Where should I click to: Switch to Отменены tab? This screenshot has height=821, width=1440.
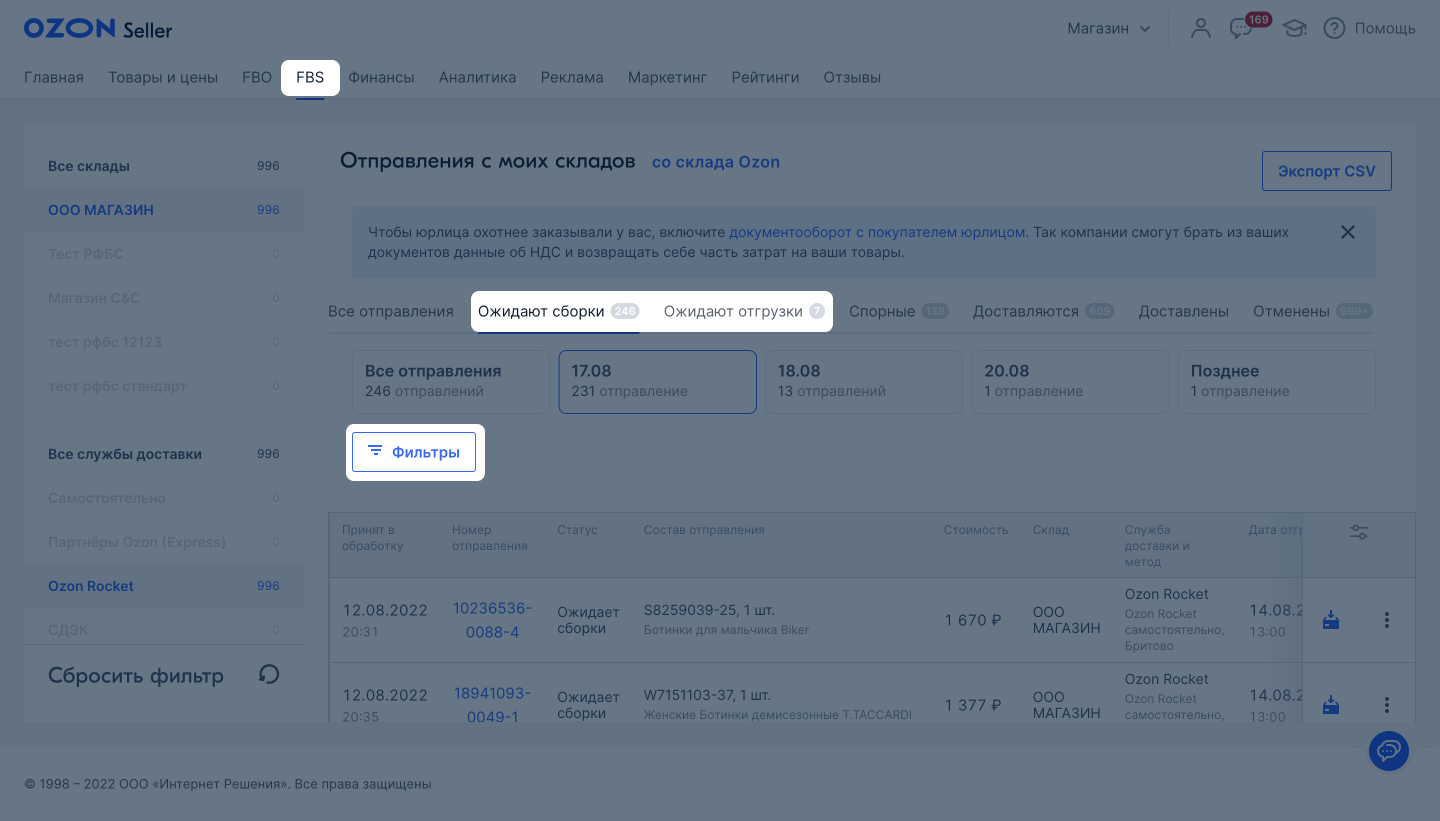[x=1312, y=311]
